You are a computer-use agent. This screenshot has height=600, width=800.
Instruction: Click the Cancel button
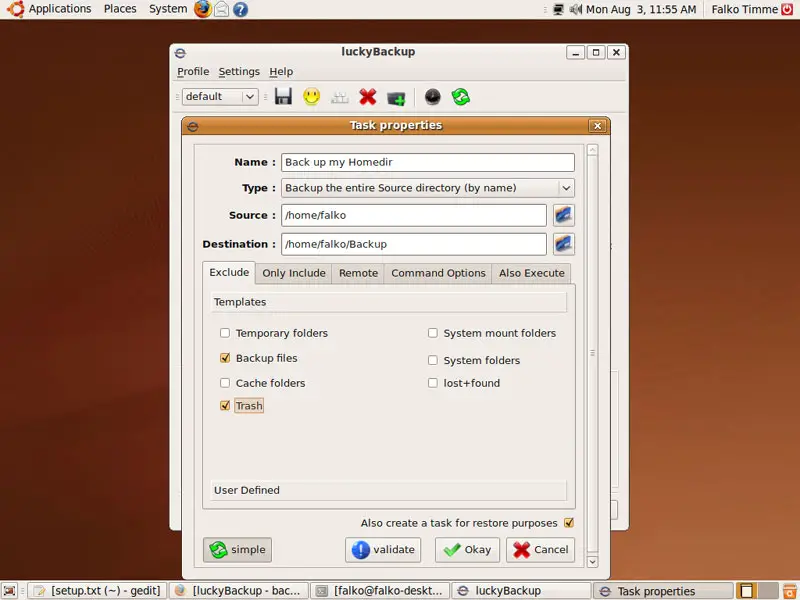tap(541, 549)
